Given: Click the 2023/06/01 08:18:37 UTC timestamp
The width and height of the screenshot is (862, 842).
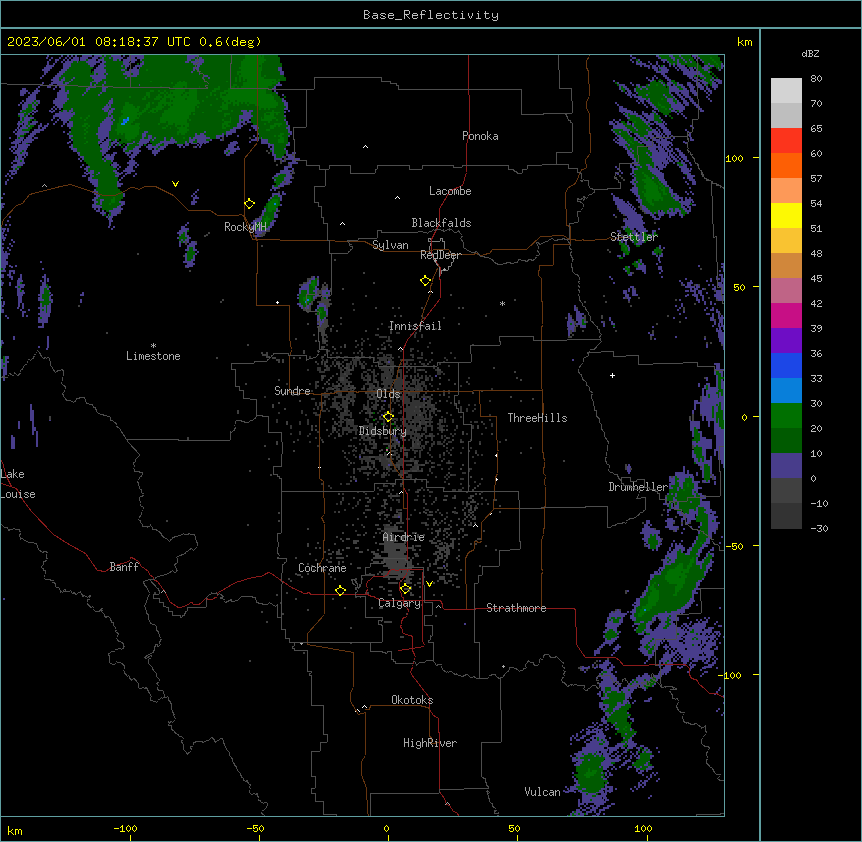Looking at the screenshot, I should 98,42.
